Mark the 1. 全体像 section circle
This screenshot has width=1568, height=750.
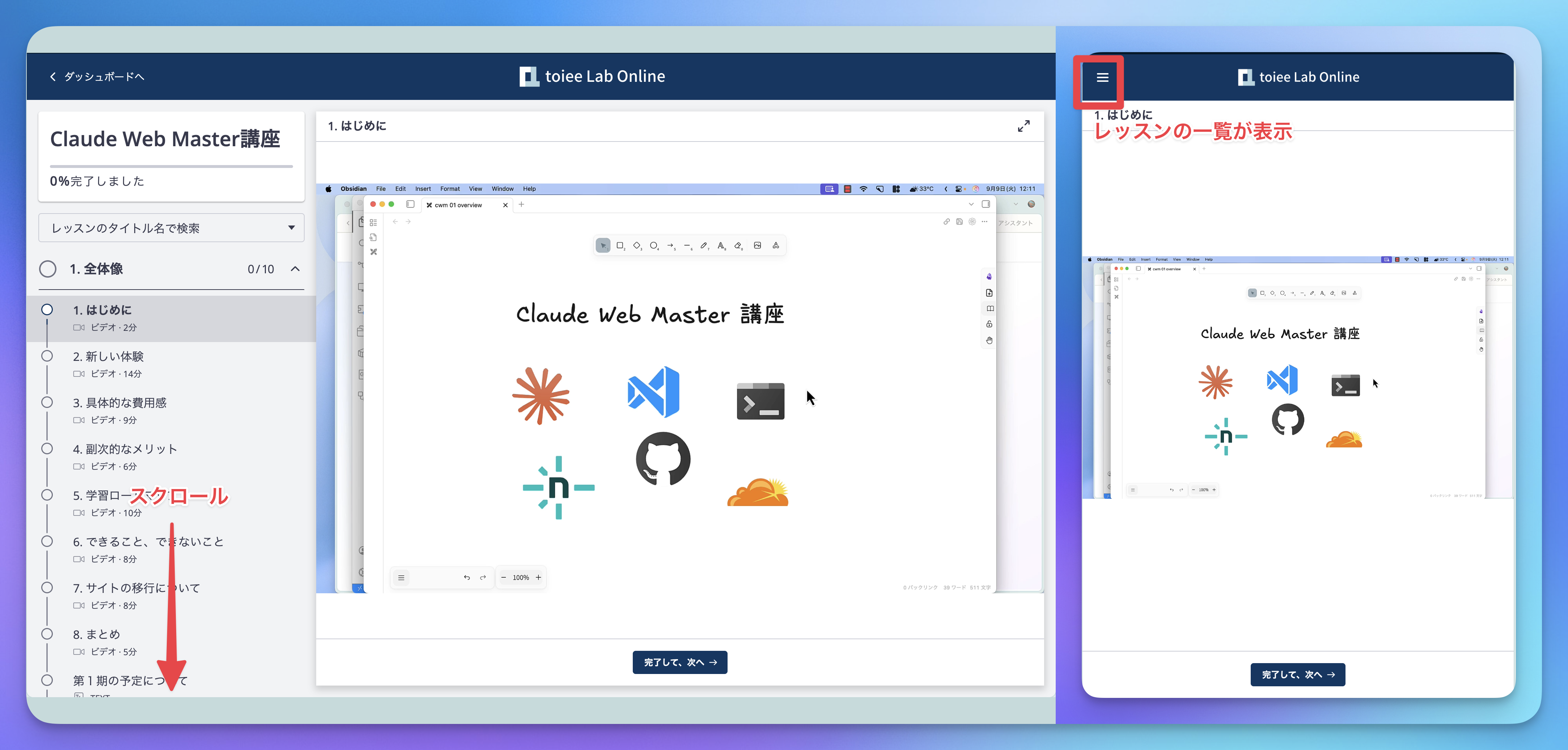47,269
